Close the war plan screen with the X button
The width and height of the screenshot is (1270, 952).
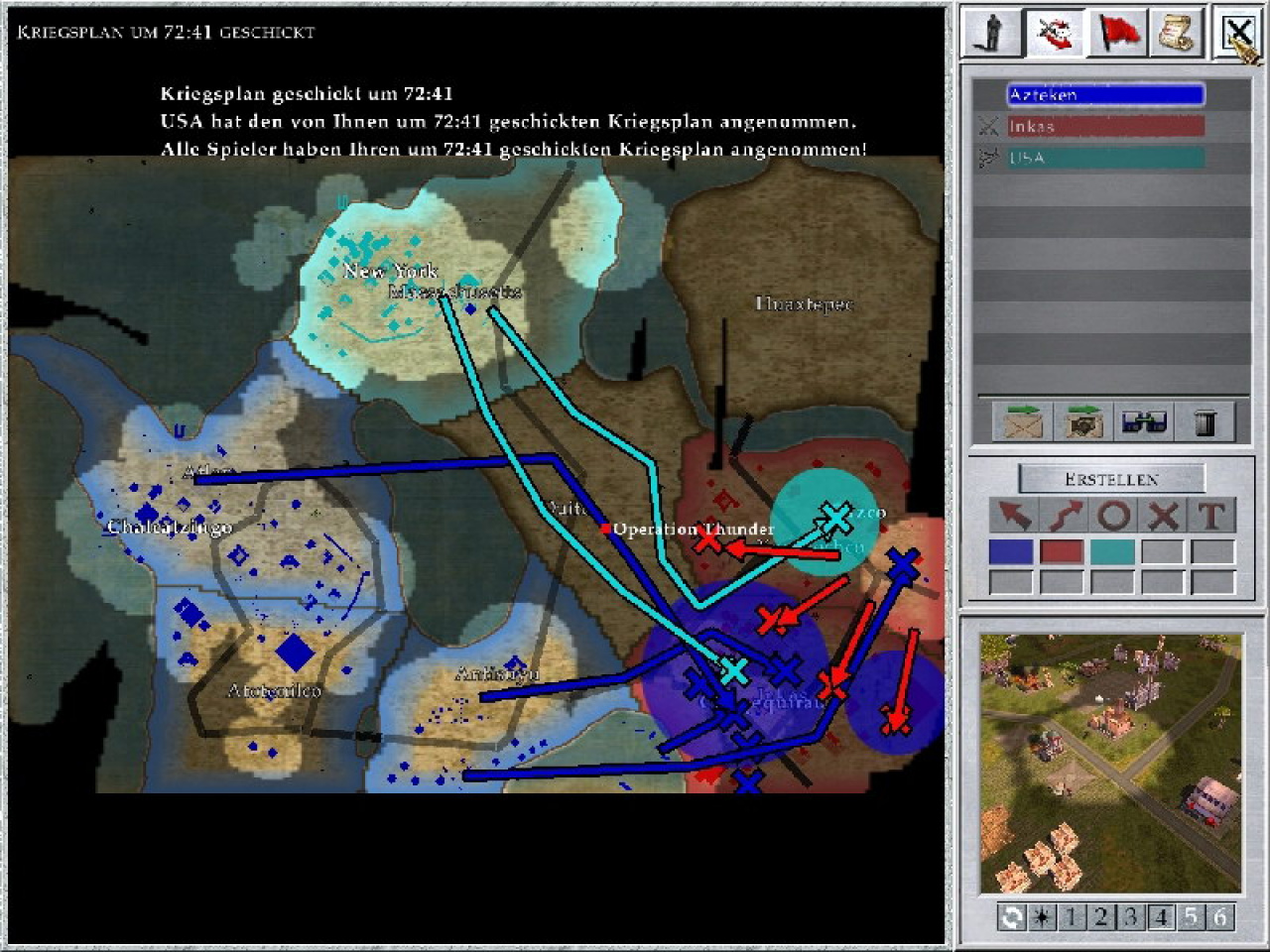click(1237, 34)
